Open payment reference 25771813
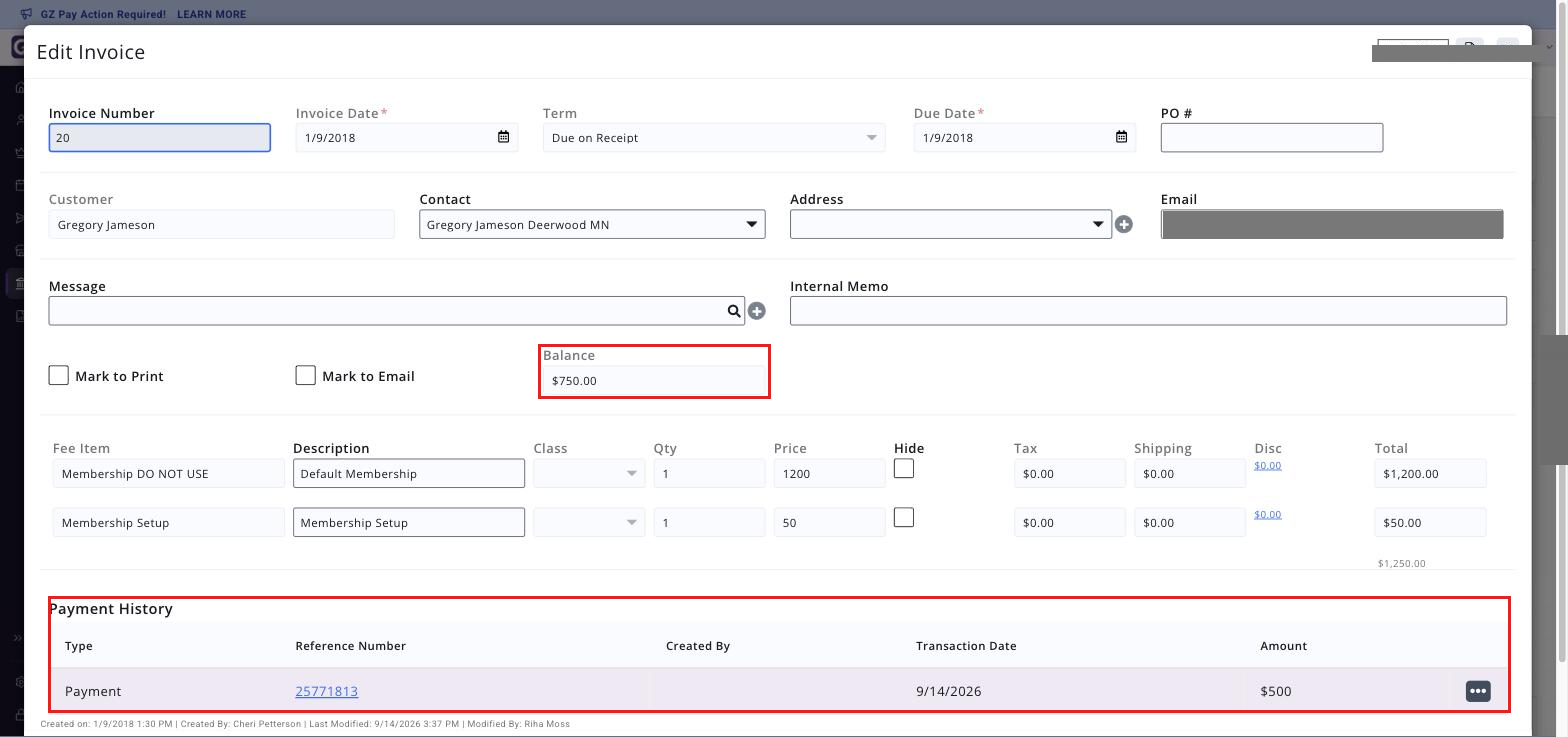 pos(326,691)
